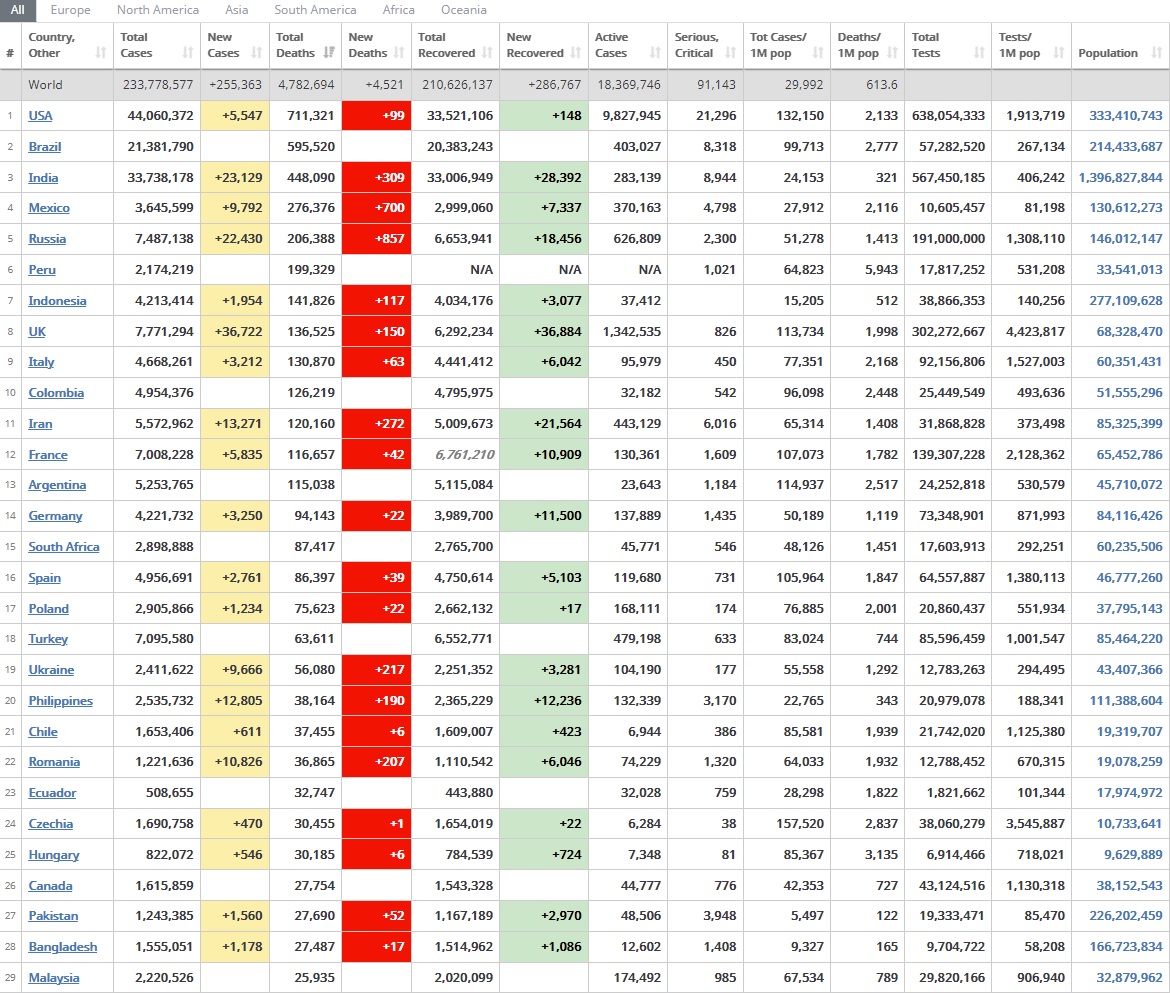
Task: Open the Argentina country link
Action: coord(57,485)
